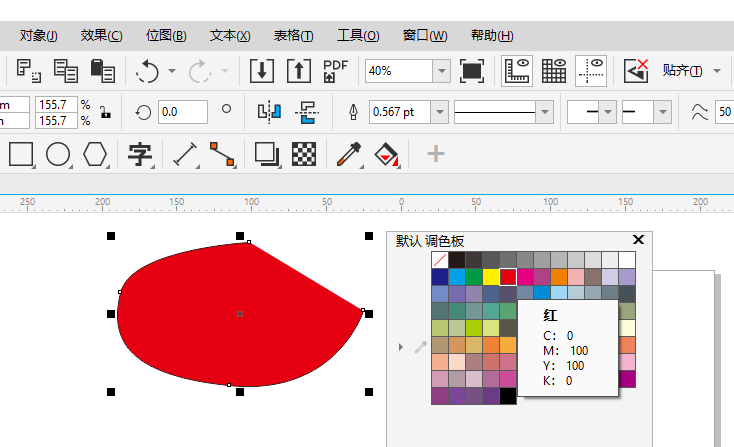
Task: Select the Rectangle tool
Action: 21,154
